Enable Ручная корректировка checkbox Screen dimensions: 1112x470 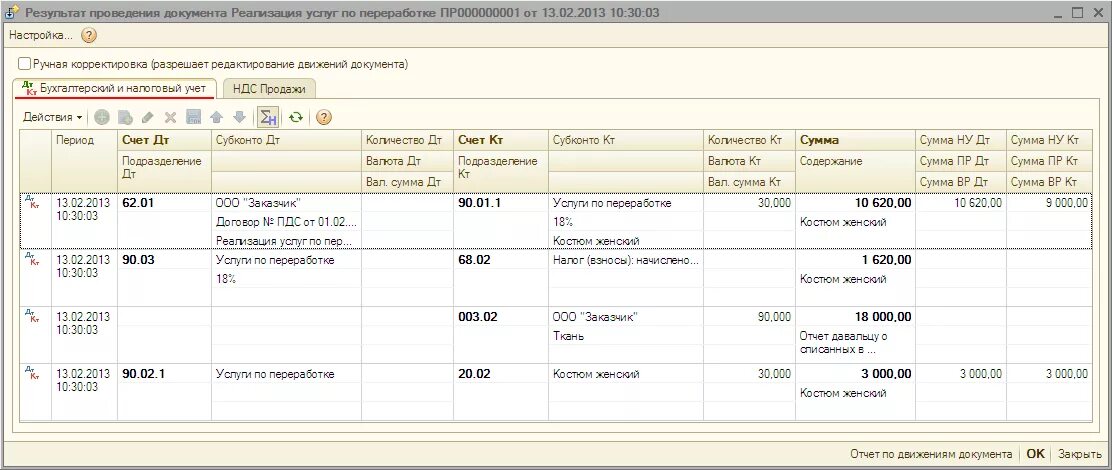[25, 64]
